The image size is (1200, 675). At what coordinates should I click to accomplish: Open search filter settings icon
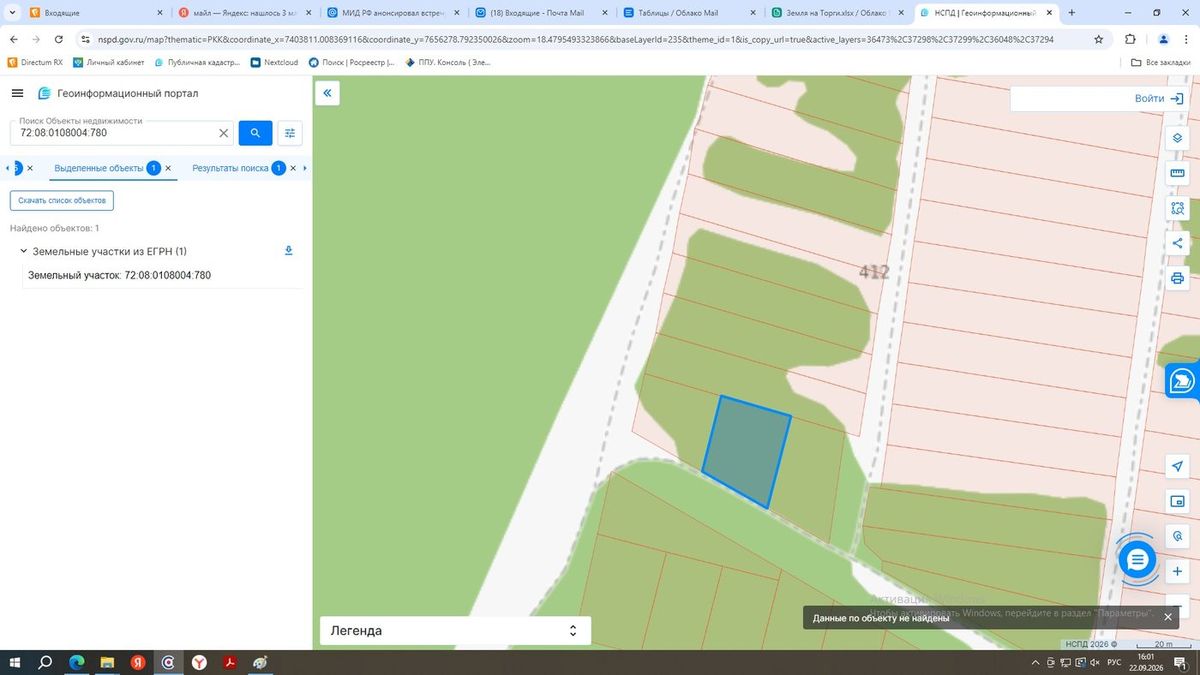[x=290, y=132]
